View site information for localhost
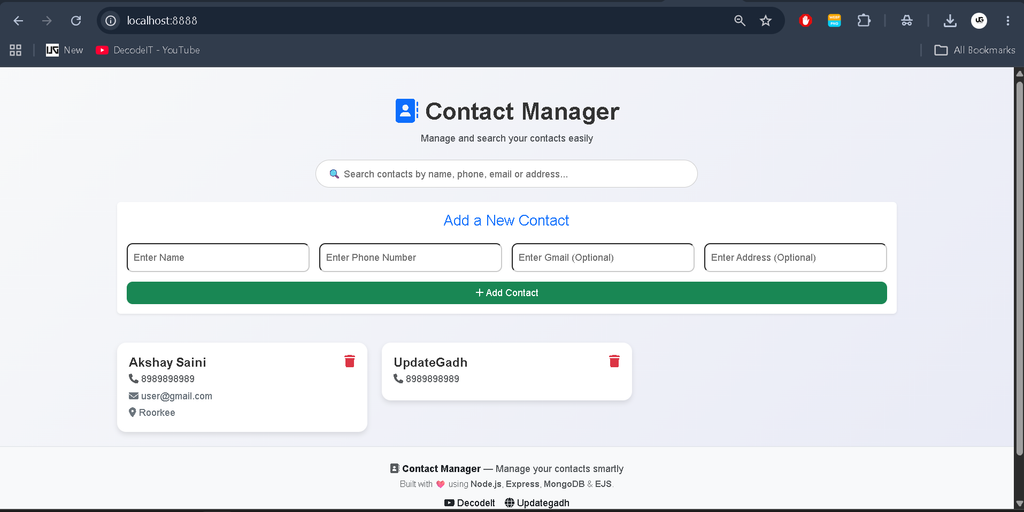The width and height of the screenshot is (1024, 512). pyautogui.click(x=111, y=21)
